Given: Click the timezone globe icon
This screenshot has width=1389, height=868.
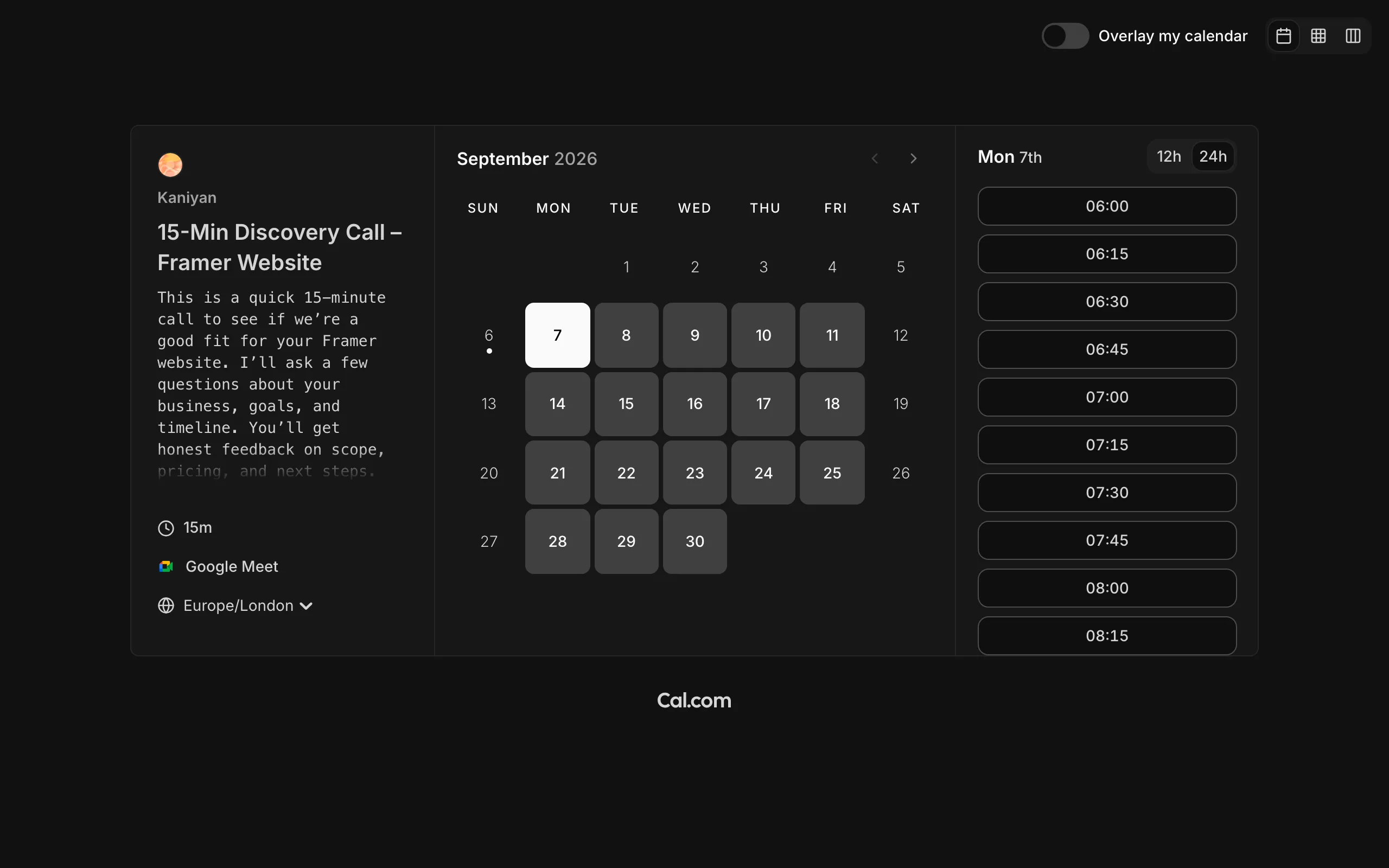Looking at the screenshot, I should coord(166,605).
